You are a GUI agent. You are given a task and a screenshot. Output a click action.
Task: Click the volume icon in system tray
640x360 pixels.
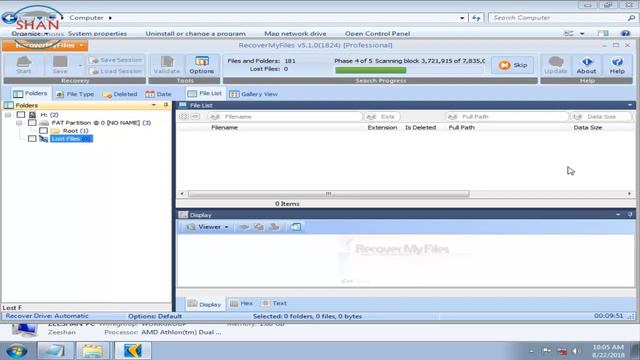point(576,351)
